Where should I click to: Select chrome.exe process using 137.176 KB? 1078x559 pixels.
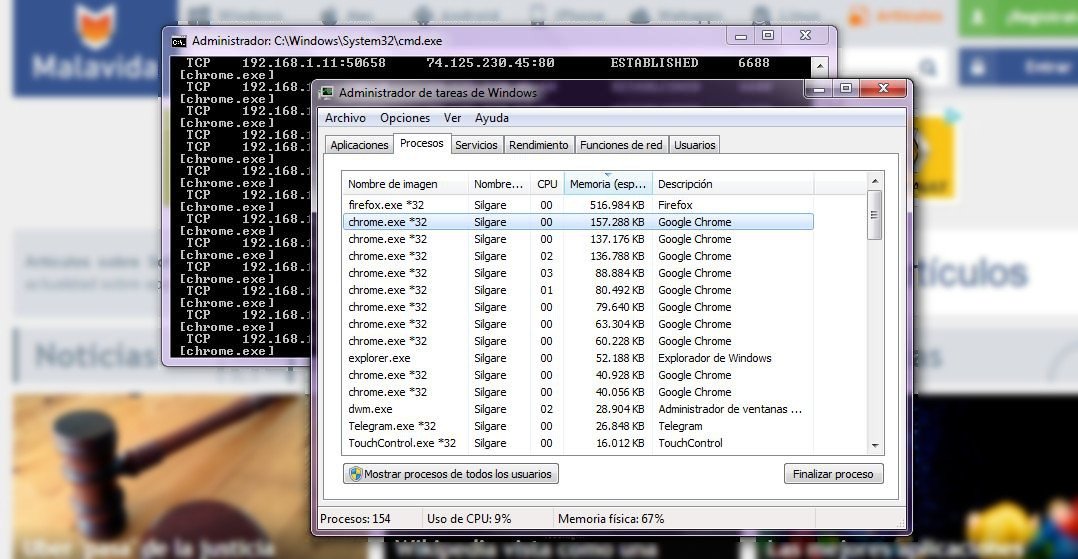[x=578, y=239]
